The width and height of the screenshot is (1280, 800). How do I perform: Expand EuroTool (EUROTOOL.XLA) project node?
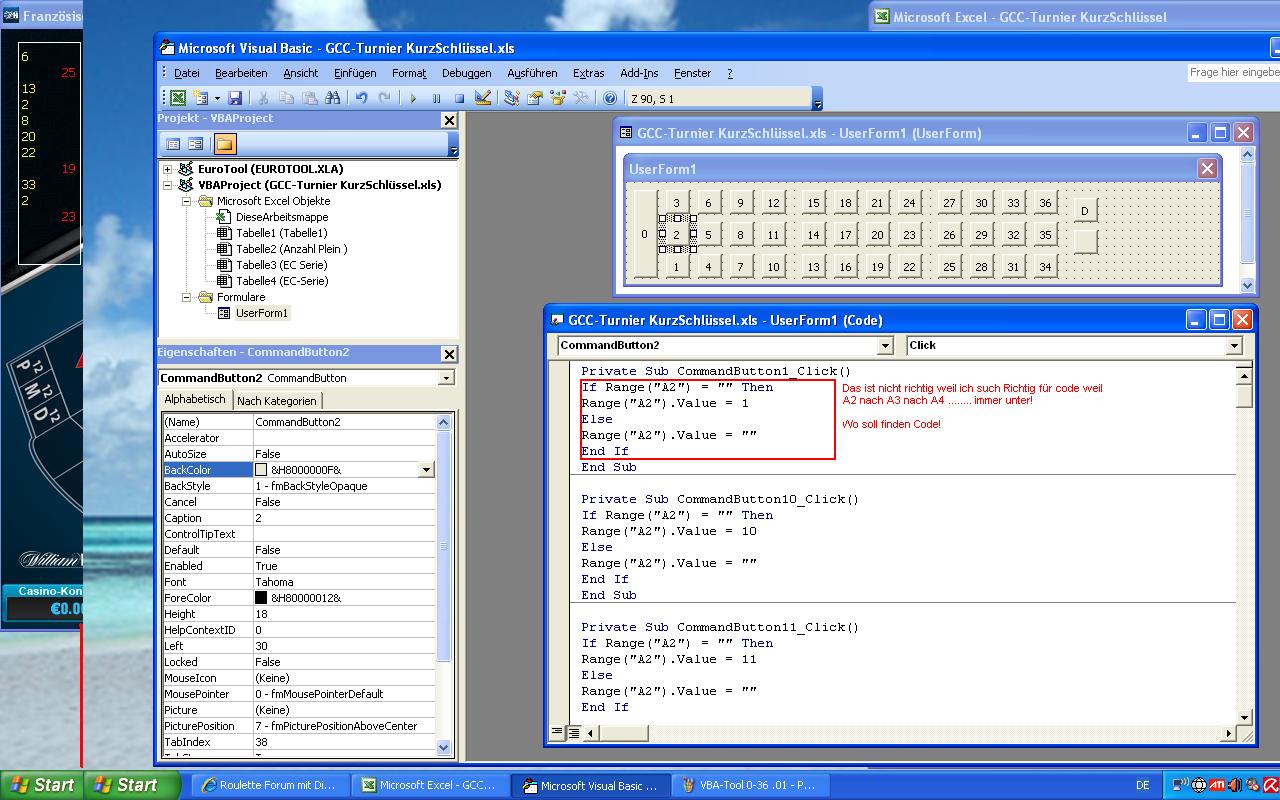tap(168, 169)
